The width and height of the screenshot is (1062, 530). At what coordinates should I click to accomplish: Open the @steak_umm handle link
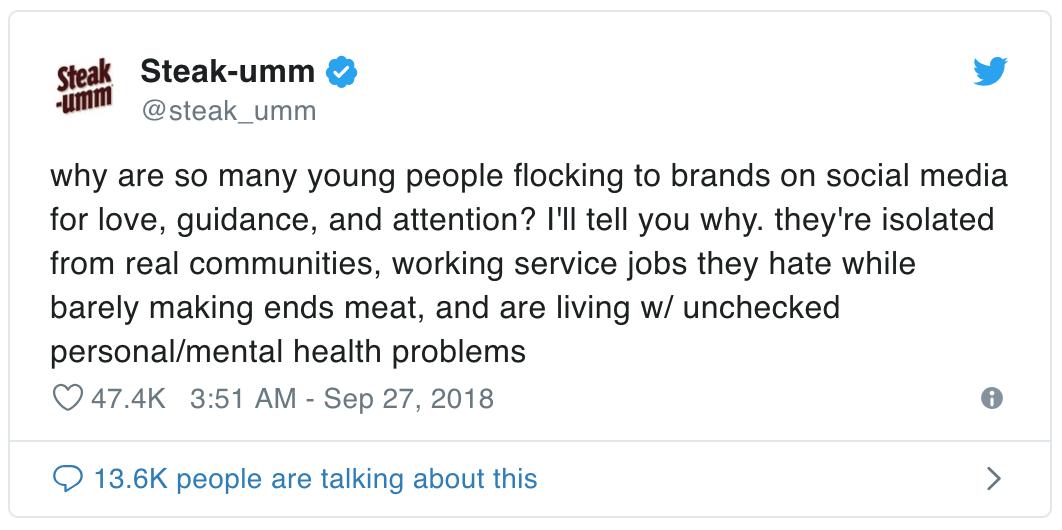228,110
